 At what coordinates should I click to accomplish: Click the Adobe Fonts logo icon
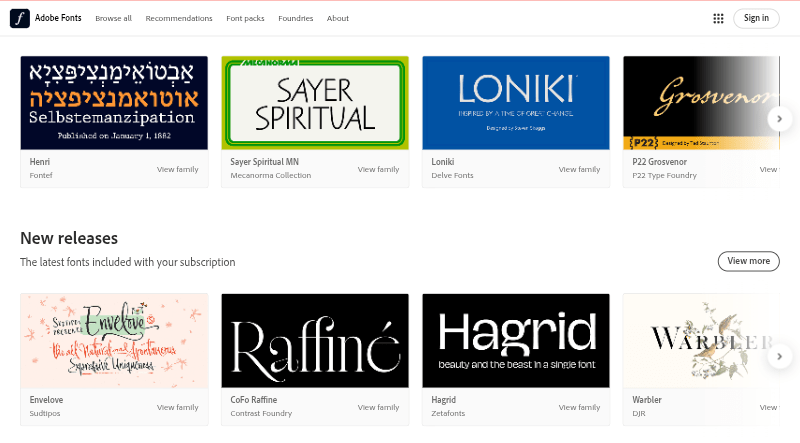click(x=20, y=18)
